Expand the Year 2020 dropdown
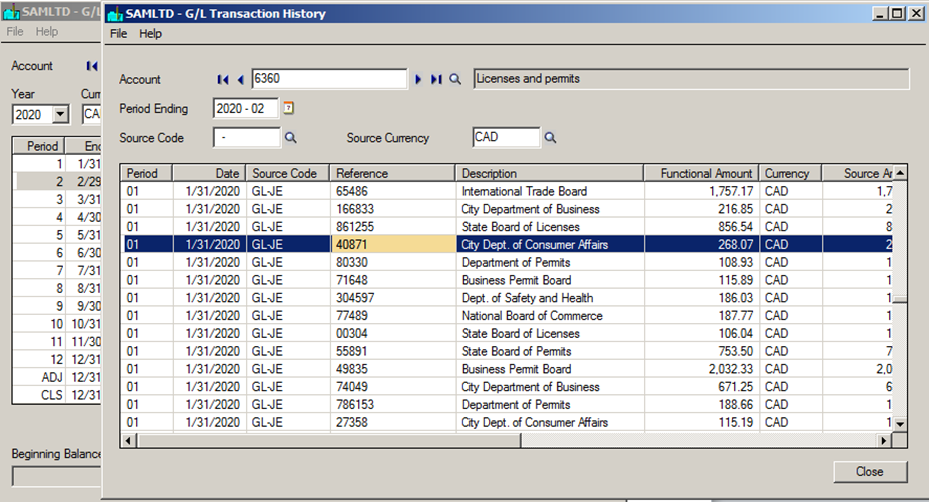929x502 pixels. click(60, 114)
